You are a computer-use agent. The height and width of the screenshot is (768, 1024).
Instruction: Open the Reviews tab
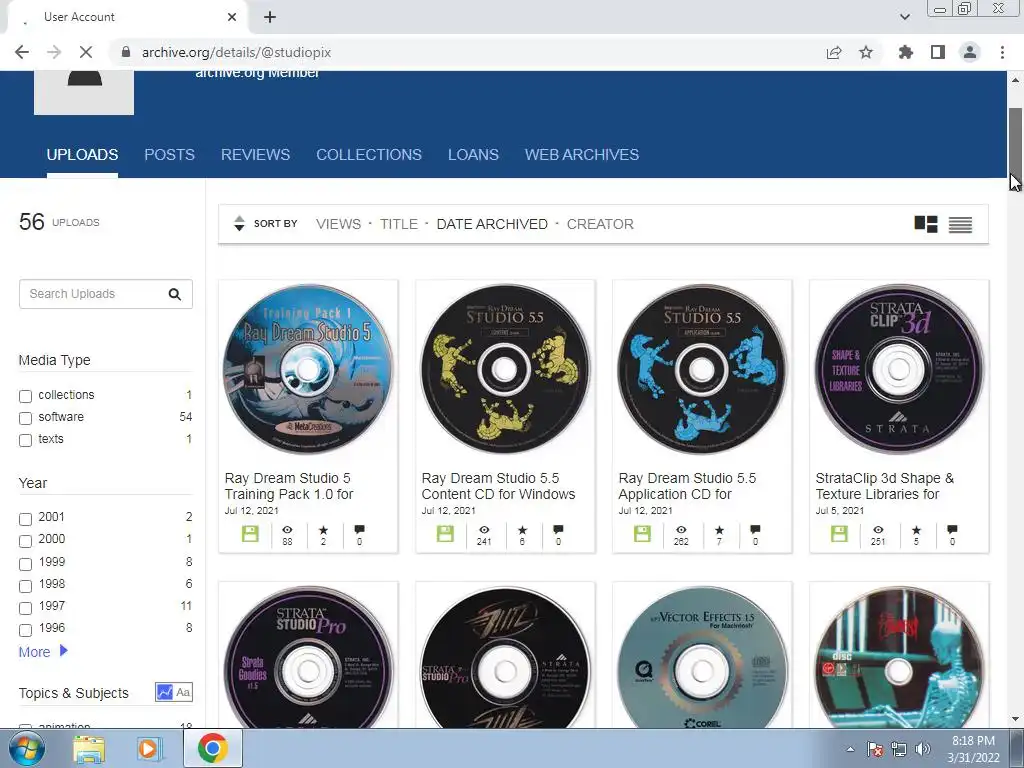pos(255,155)
